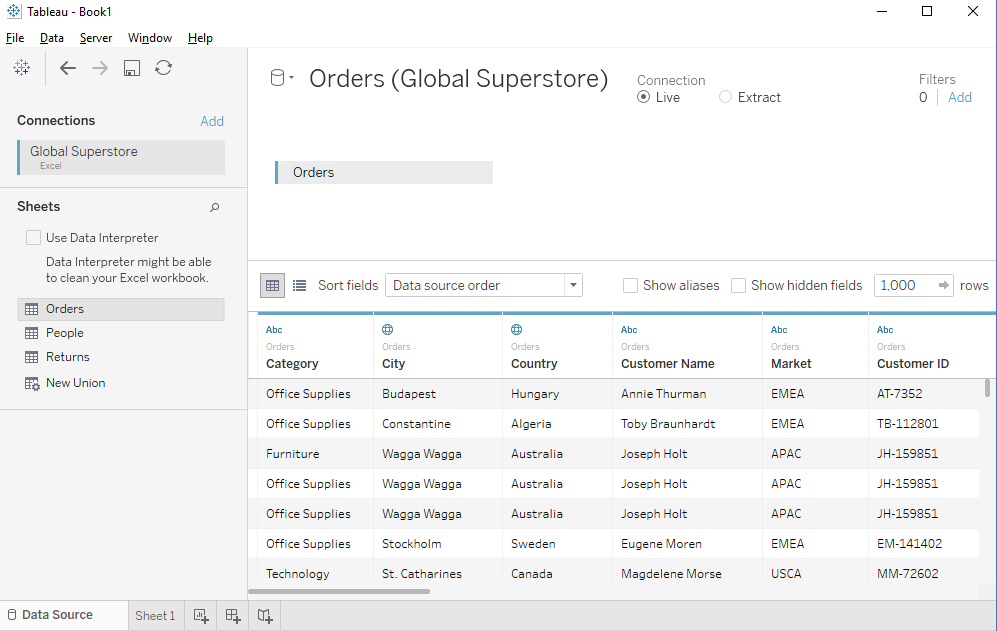Click the vertical scrollbar of the data grid

987,388
